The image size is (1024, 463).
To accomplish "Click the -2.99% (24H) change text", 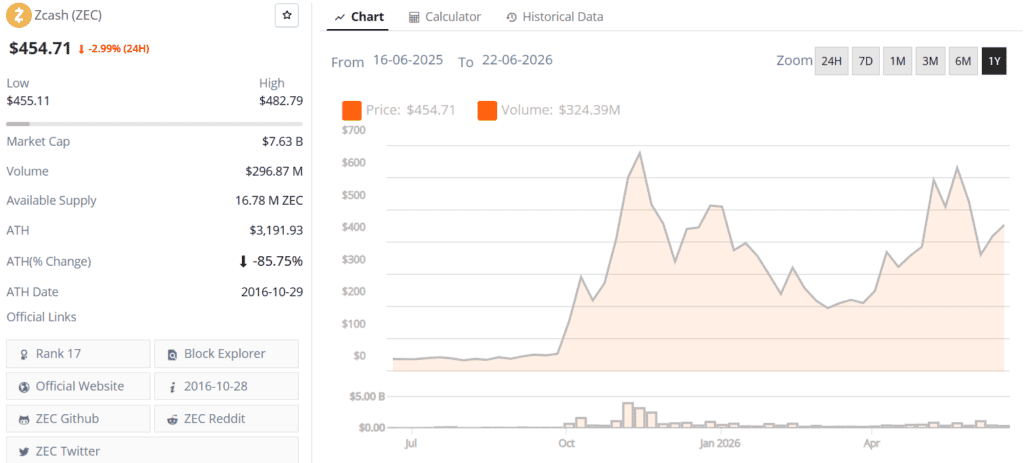I will coord(119,49).
